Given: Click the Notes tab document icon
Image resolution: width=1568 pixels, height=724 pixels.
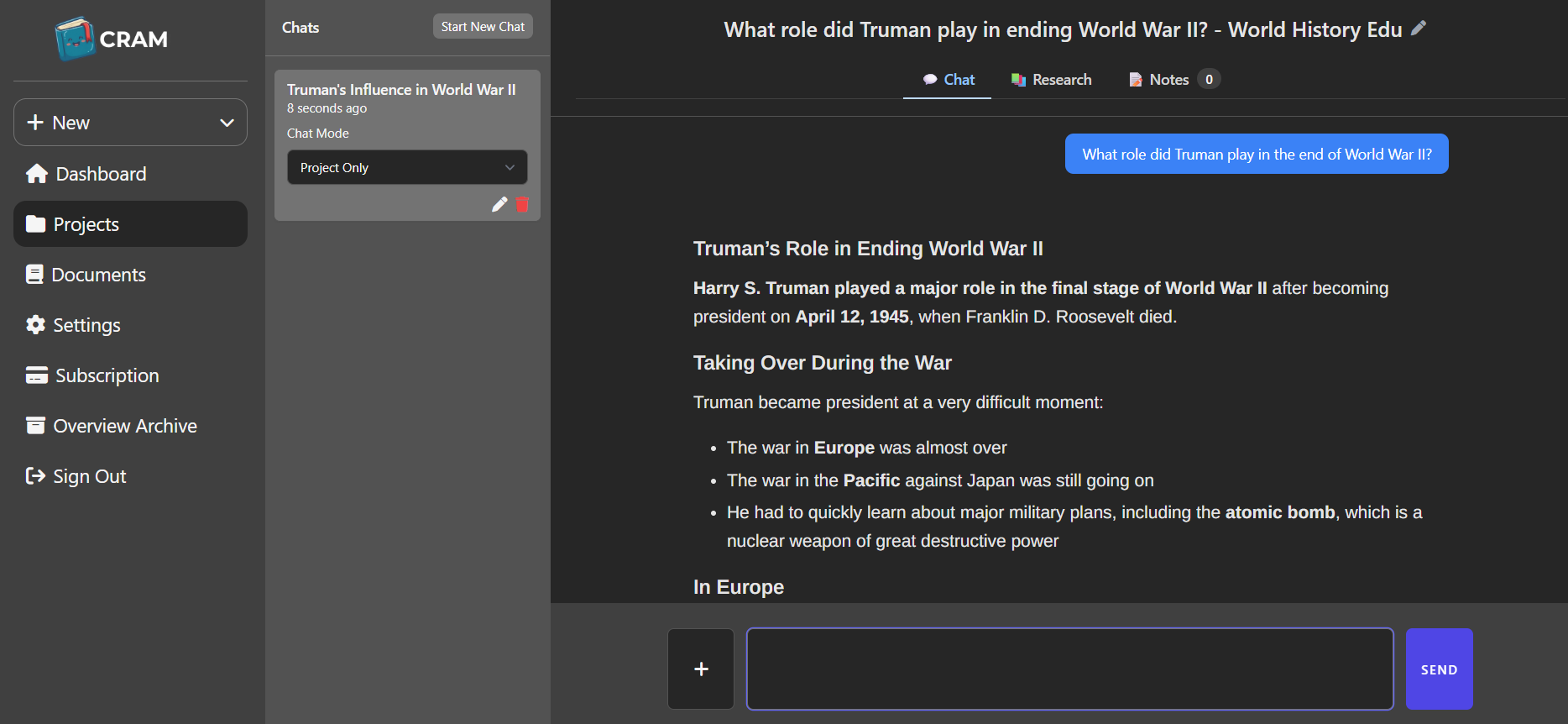Looking at the screenshot, I should coord(1136,80).
